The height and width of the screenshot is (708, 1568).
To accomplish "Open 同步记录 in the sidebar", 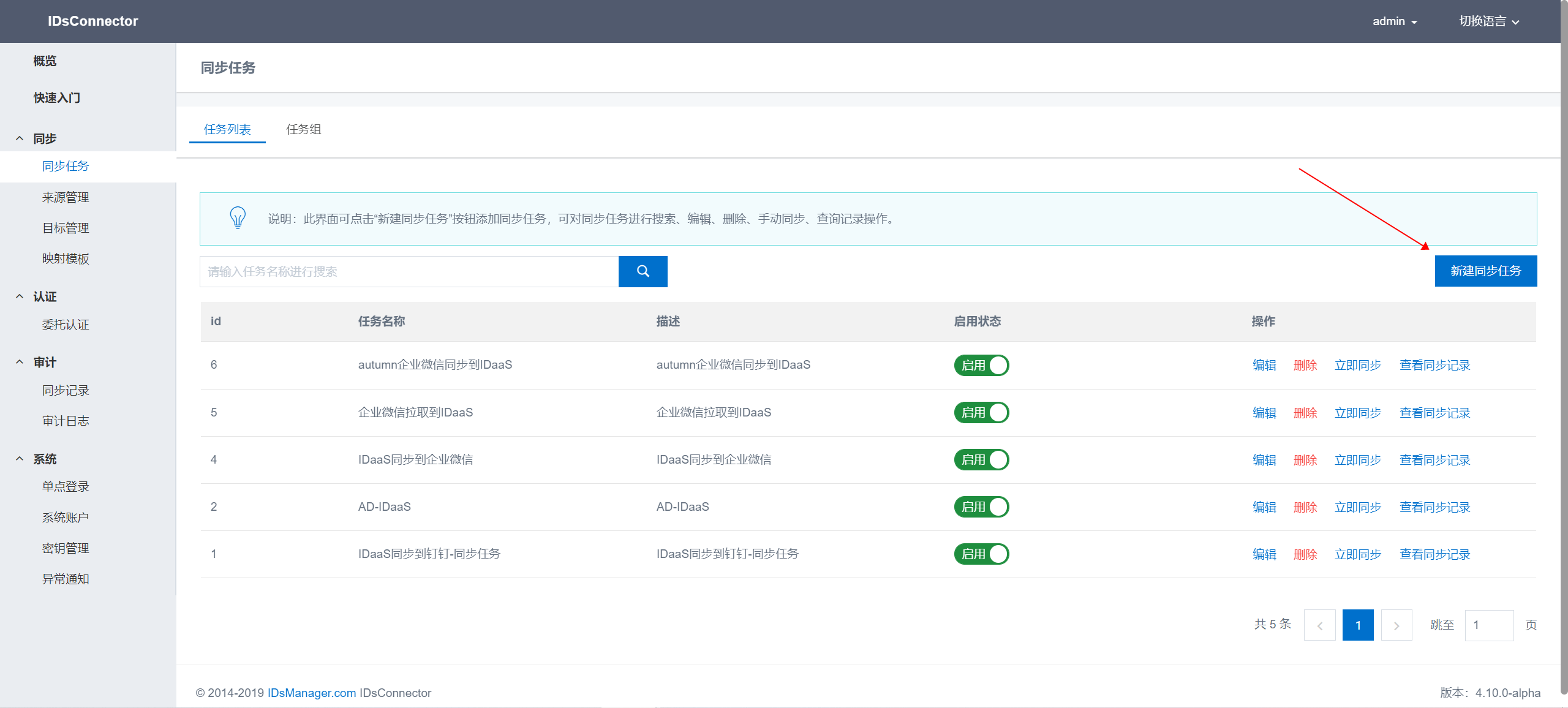I will tap(66, 390).
